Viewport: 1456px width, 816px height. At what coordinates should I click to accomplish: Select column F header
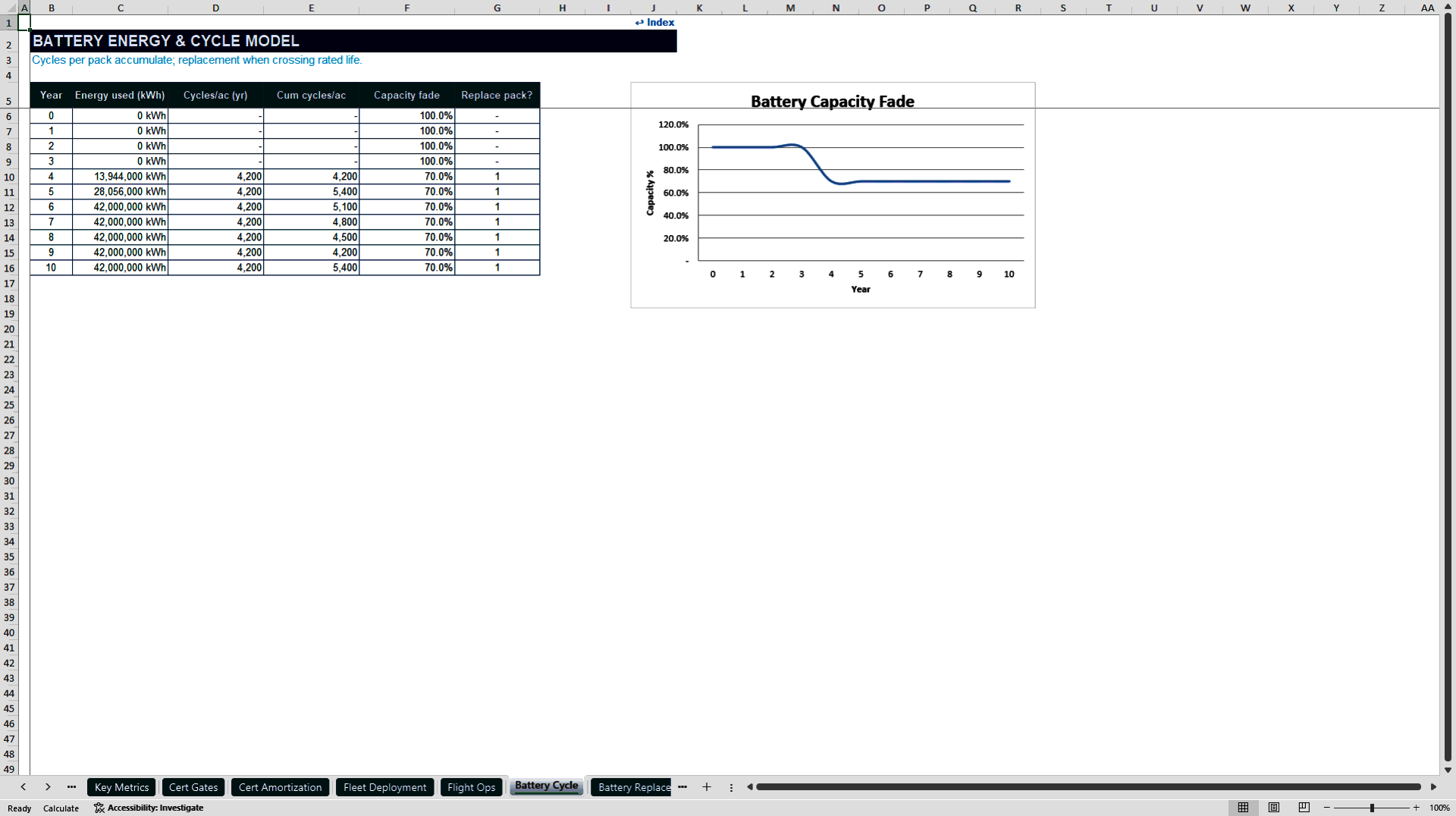[407, 8]
